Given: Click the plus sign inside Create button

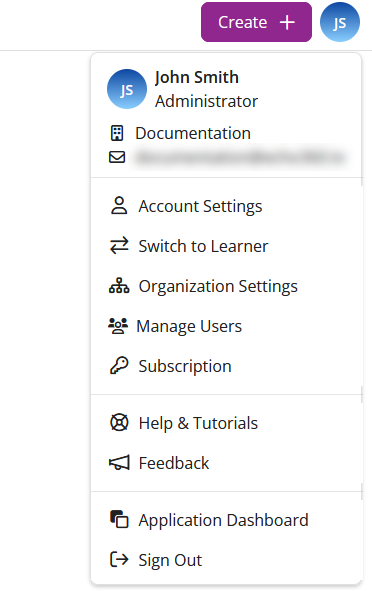Looking at the screenshot, I should pos(287,22).
